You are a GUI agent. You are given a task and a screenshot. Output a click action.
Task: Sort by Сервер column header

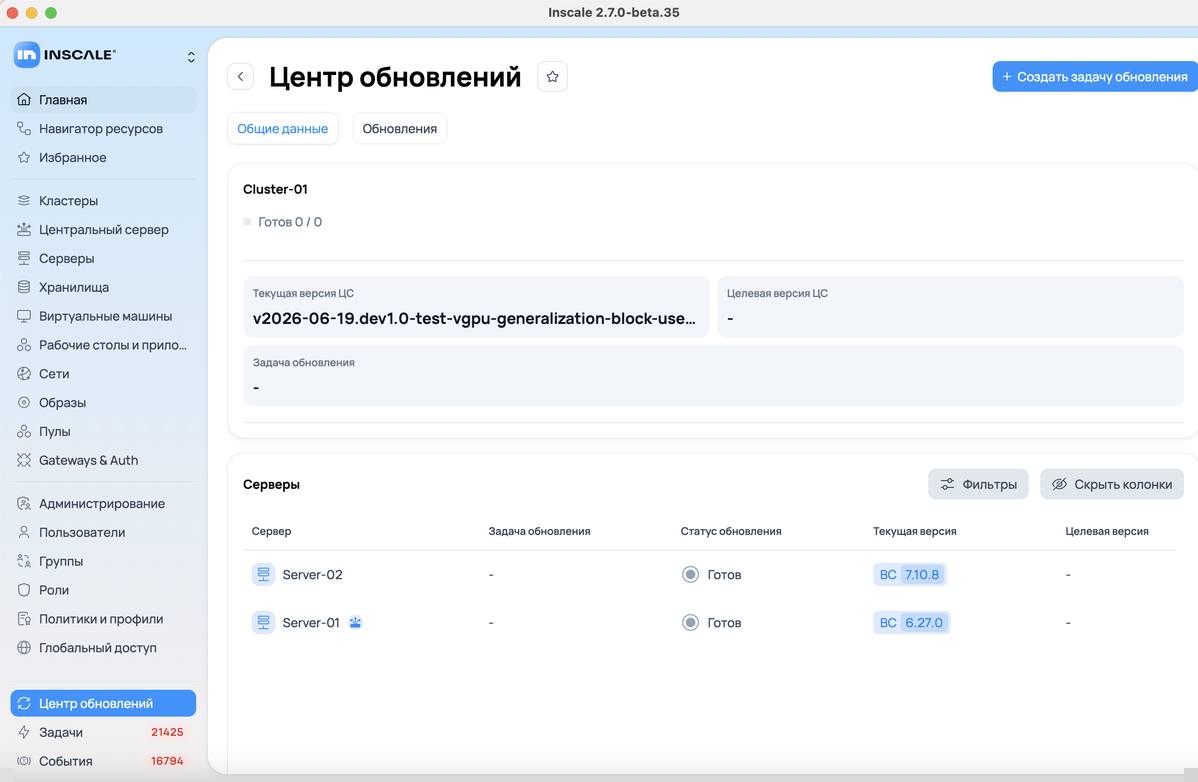tap(271, 532)
